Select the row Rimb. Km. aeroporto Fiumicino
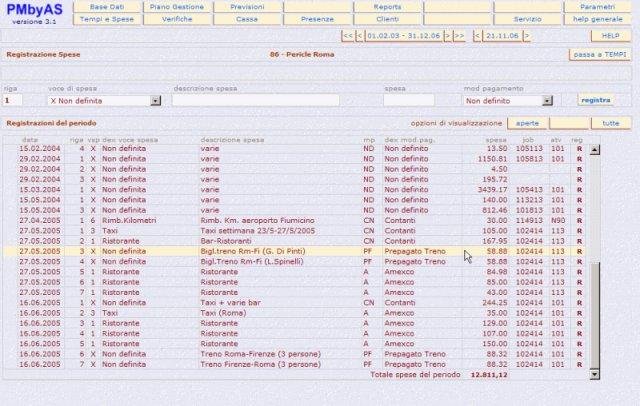 (x=294, y=220)
